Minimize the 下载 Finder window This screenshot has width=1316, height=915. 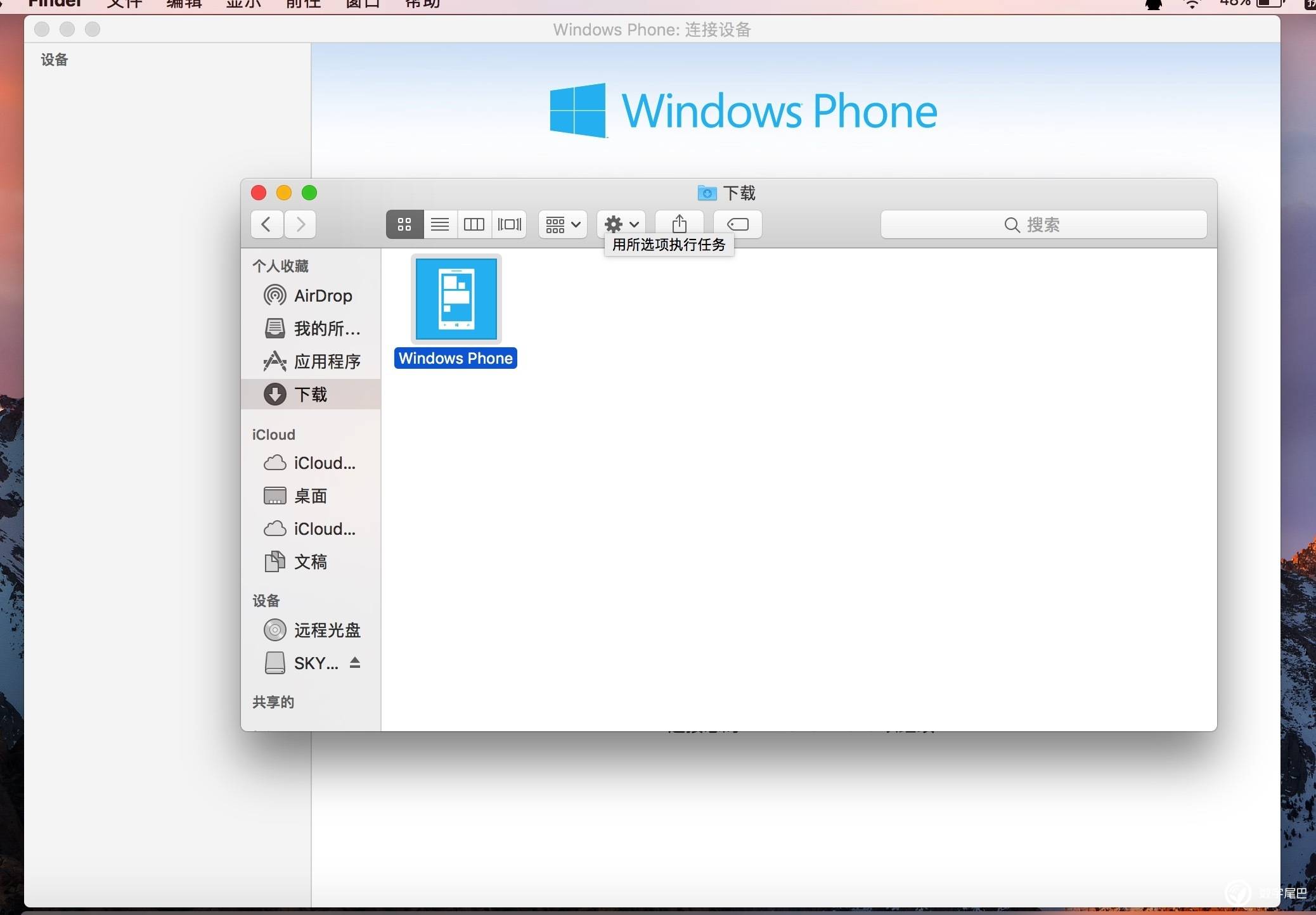[x=284, y=193]
